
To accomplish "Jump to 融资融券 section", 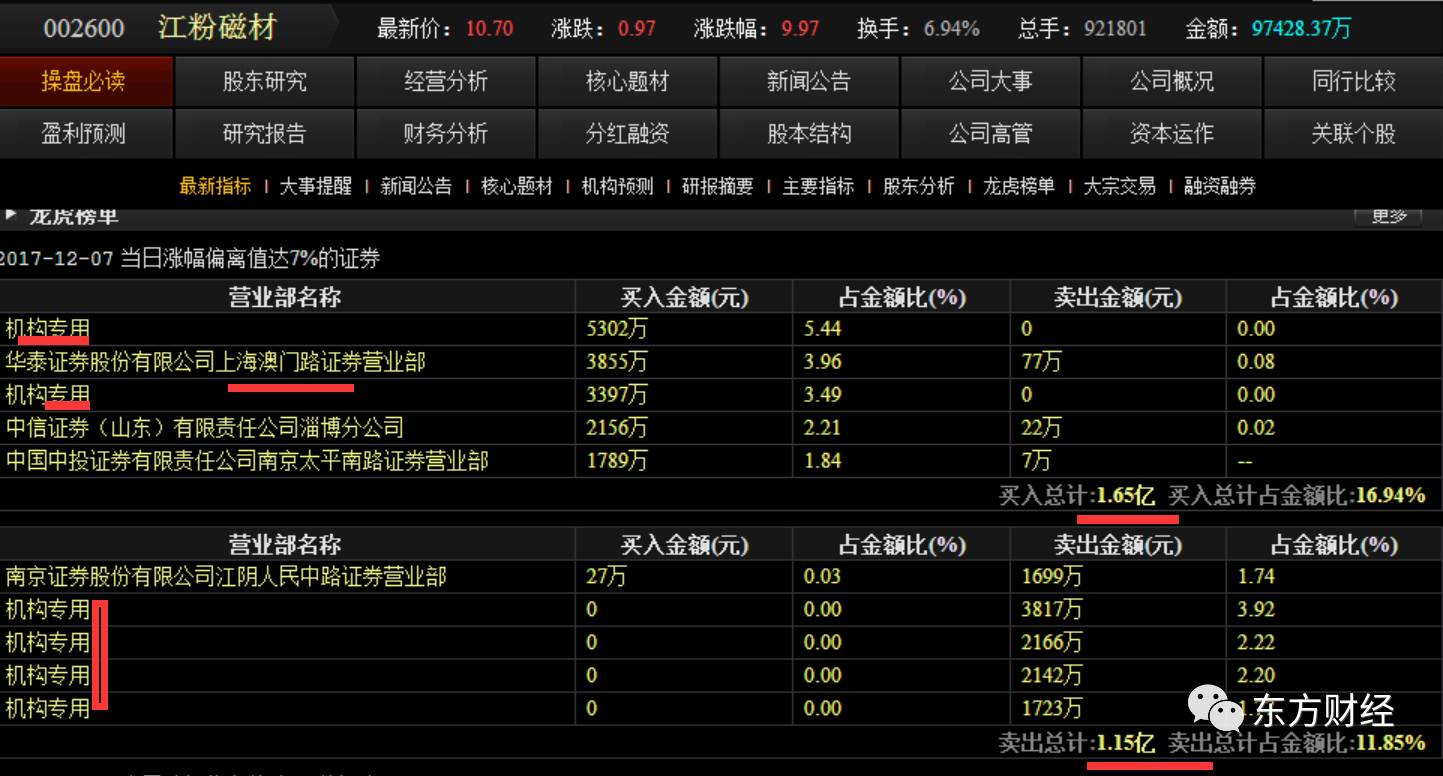I will point(1220,186).
